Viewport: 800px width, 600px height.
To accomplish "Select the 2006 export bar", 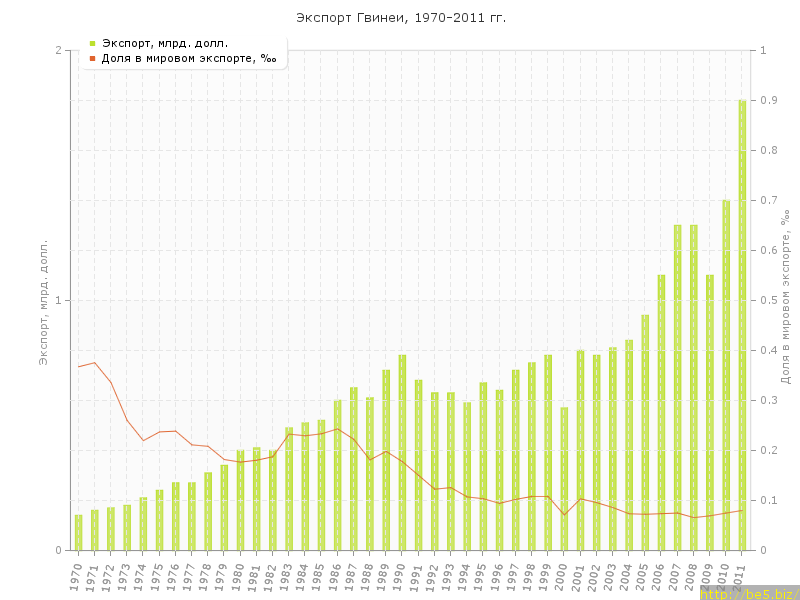I will pyautogui.click(x=661, y=412).
